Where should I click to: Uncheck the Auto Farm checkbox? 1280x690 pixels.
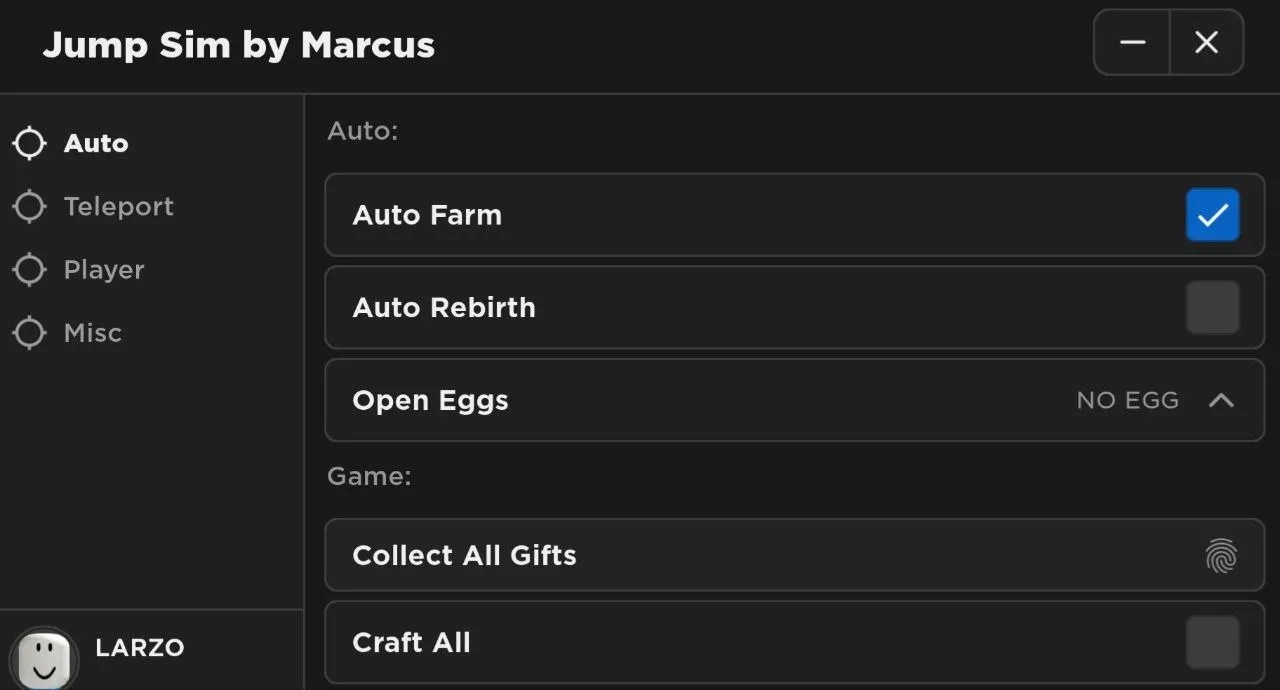pos(1213,214)
